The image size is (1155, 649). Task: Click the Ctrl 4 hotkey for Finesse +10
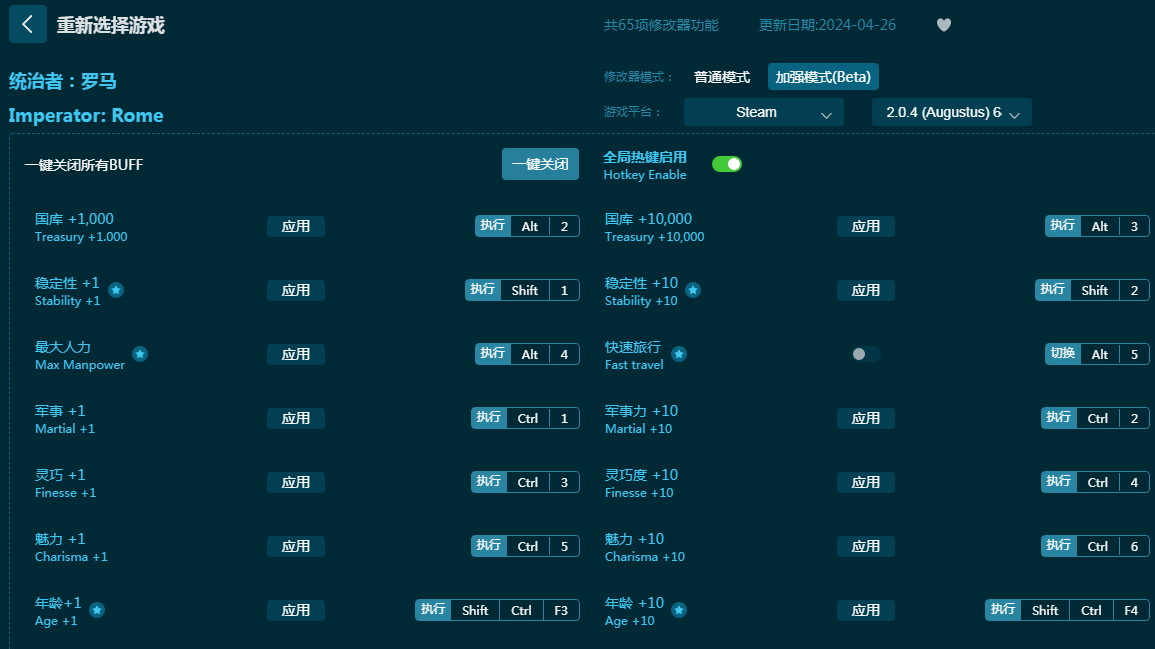(1095, 483)
